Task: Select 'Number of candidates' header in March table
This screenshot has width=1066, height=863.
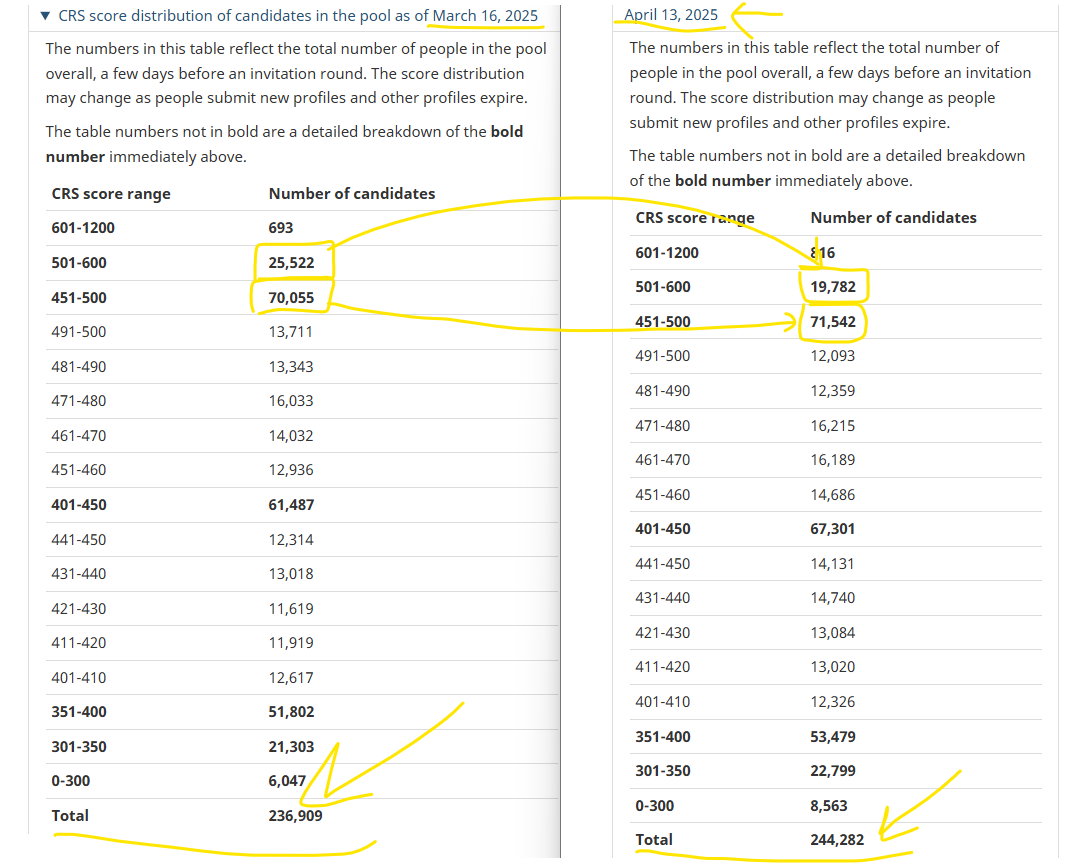Action: (351, 194)
